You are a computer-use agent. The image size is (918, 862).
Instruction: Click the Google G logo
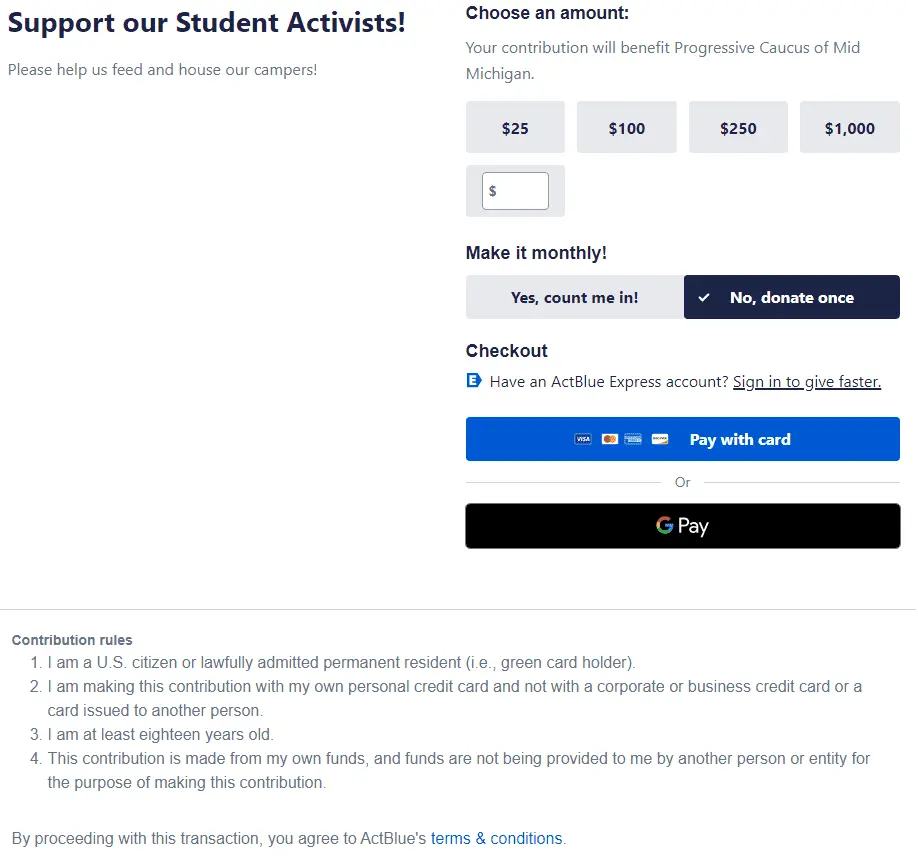point(665,525)
